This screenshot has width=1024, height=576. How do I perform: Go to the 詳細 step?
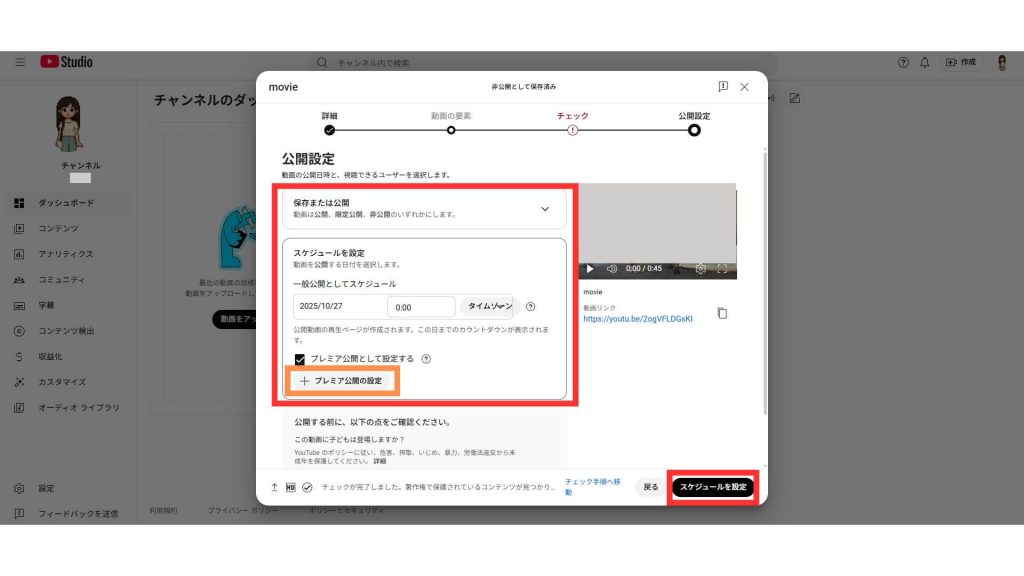click(x=329, y=129)
